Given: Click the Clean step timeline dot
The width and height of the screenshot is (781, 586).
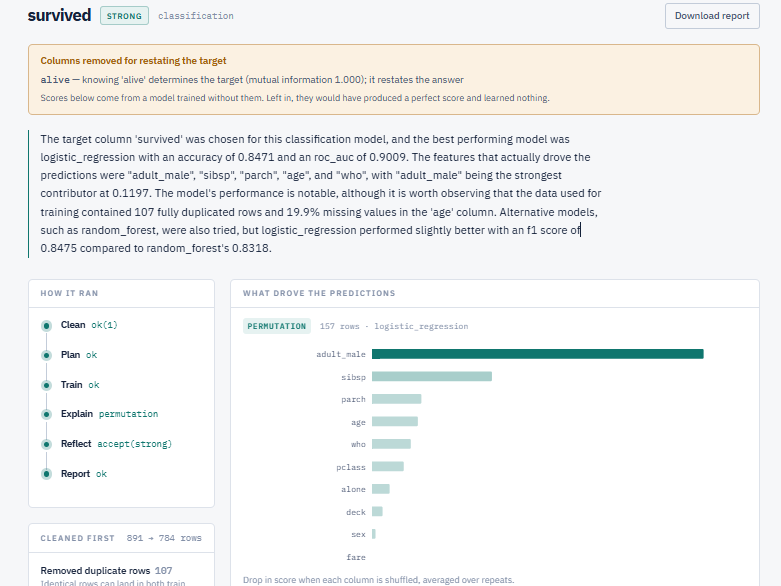Looking at the screenshot, I should click(46, 326).
